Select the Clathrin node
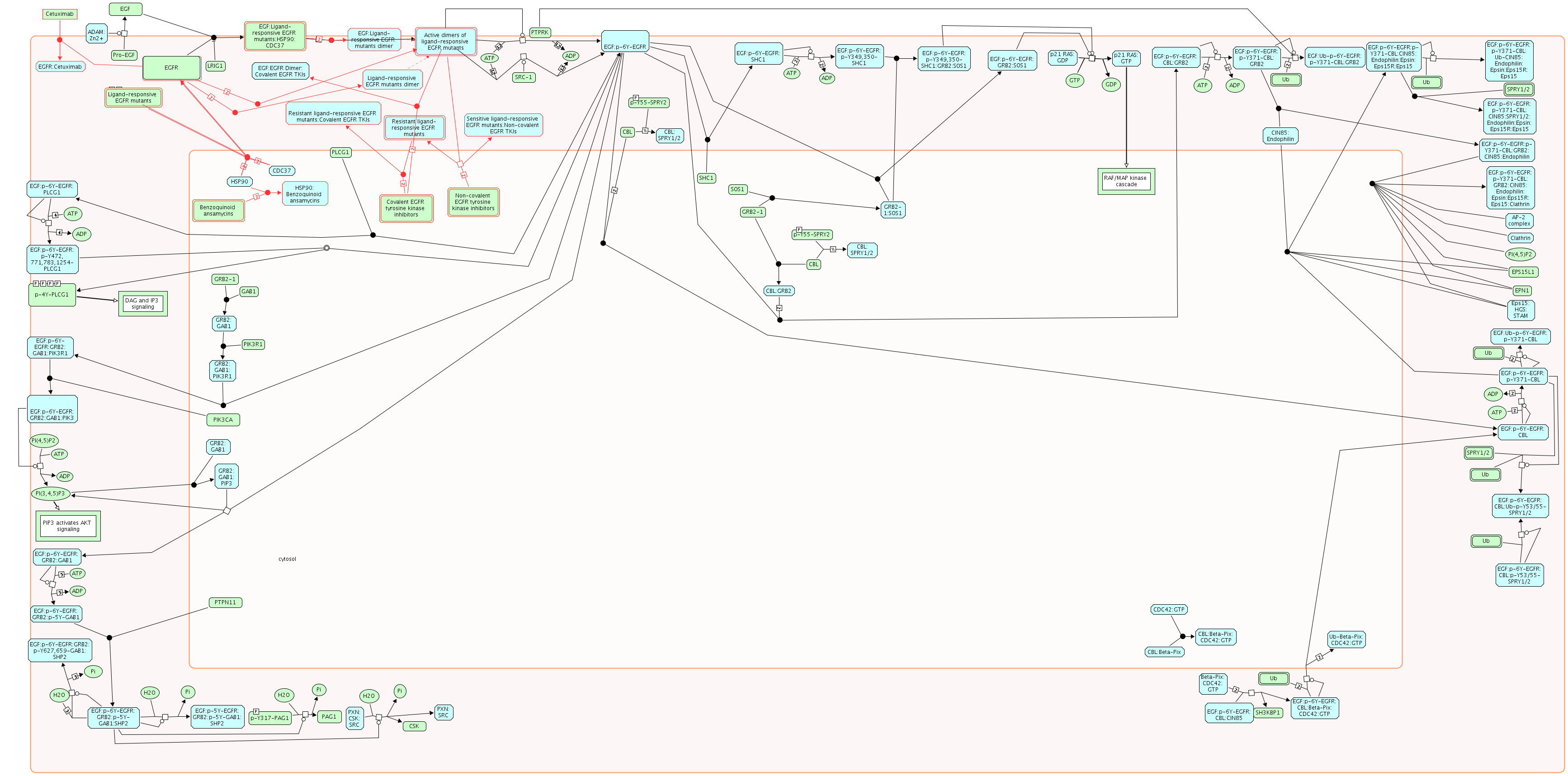1568x776 pixels. point(1520,238)
